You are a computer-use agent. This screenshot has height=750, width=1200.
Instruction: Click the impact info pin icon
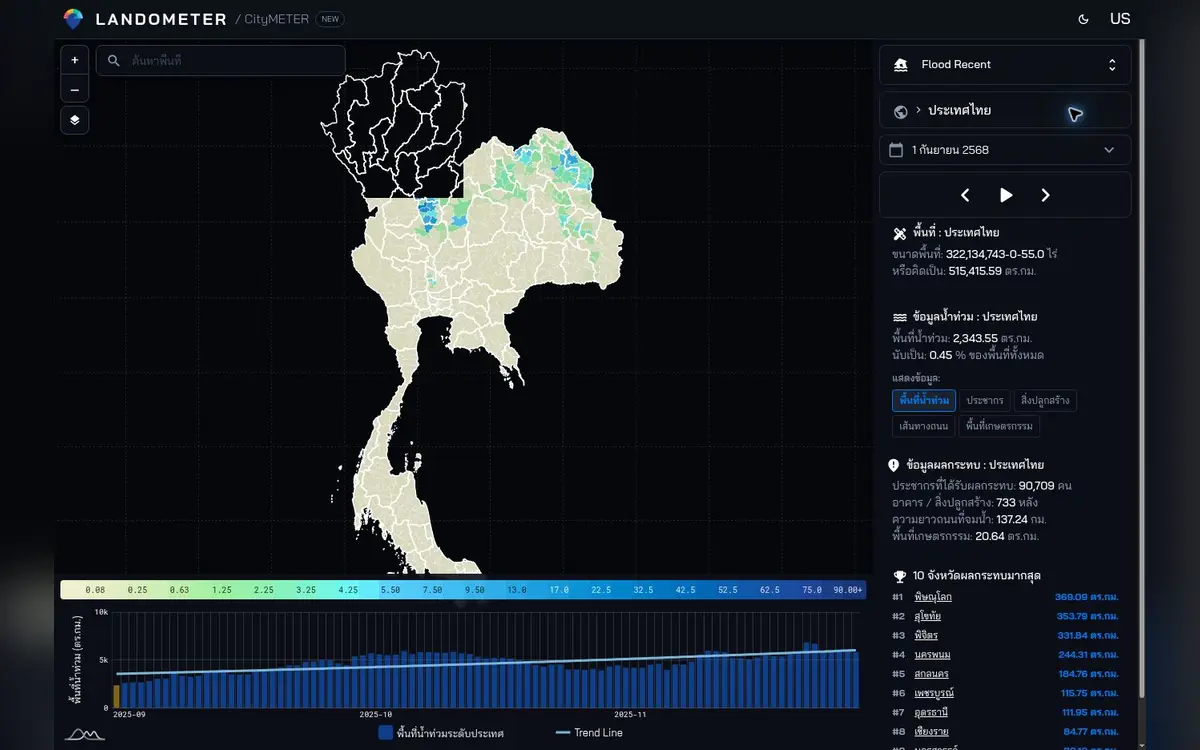tap(893, 465)
